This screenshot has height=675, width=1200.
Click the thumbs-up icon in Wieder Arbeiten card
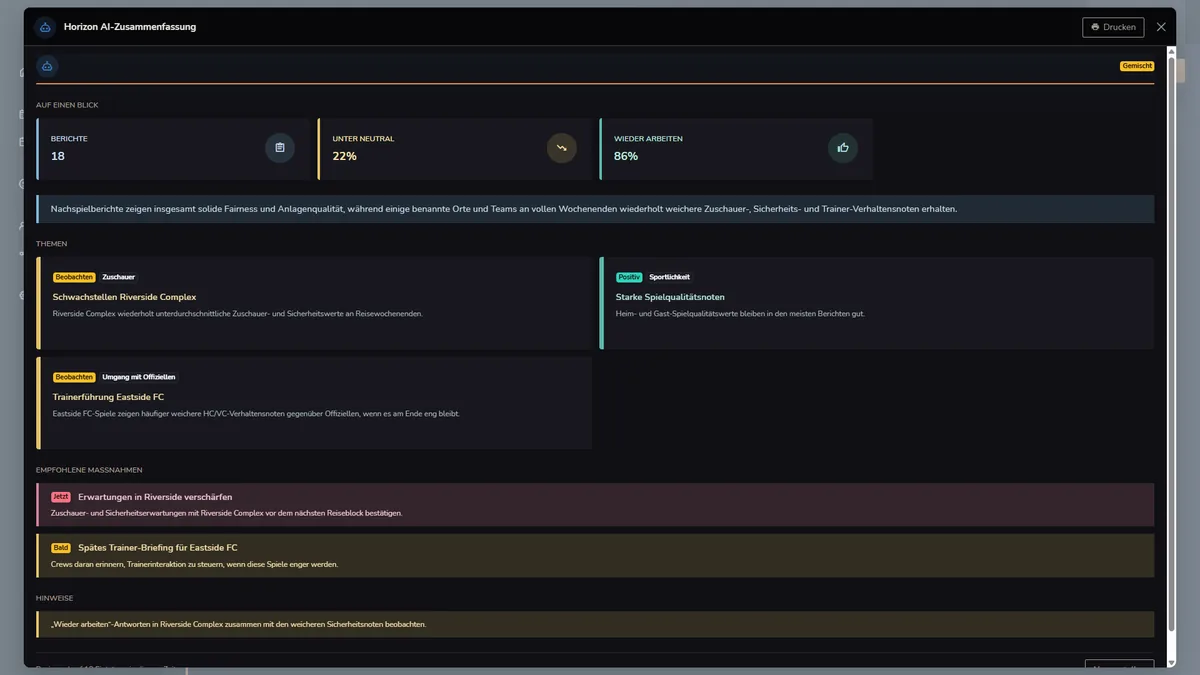[843, 148]
